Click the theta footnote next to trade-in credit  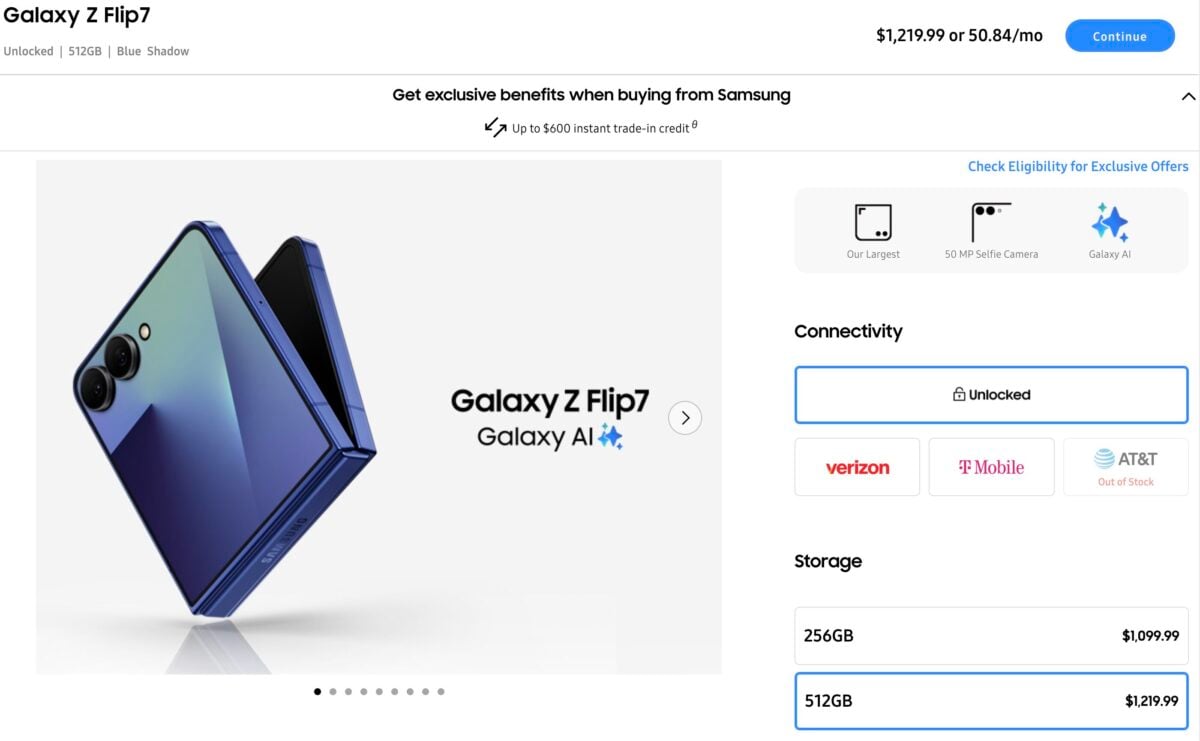pyautogui.click(x=693, y=124)
